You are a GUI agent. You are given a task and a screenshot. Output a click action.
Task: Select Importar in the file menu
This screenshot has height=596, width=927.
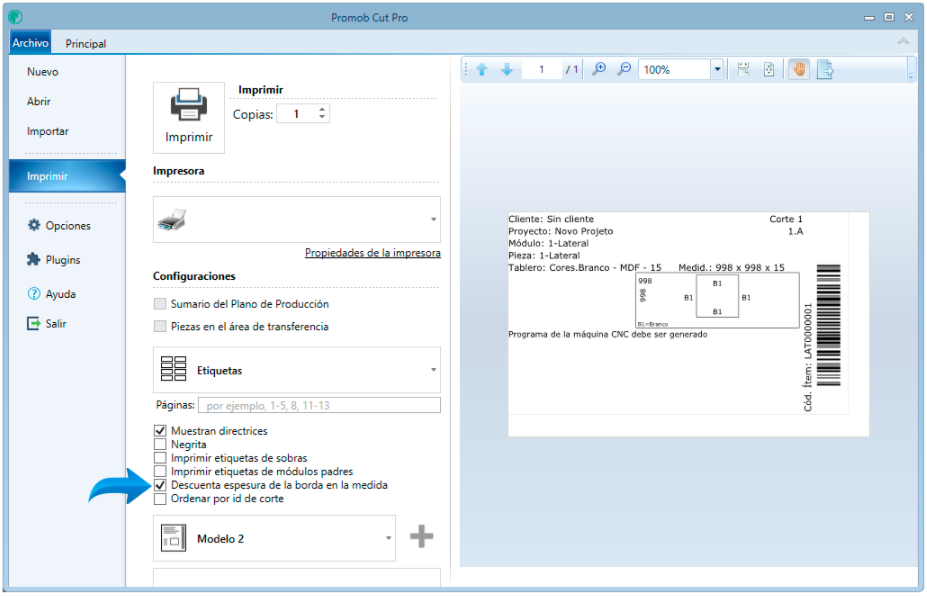pyautogui.click(x=47, y=131)
